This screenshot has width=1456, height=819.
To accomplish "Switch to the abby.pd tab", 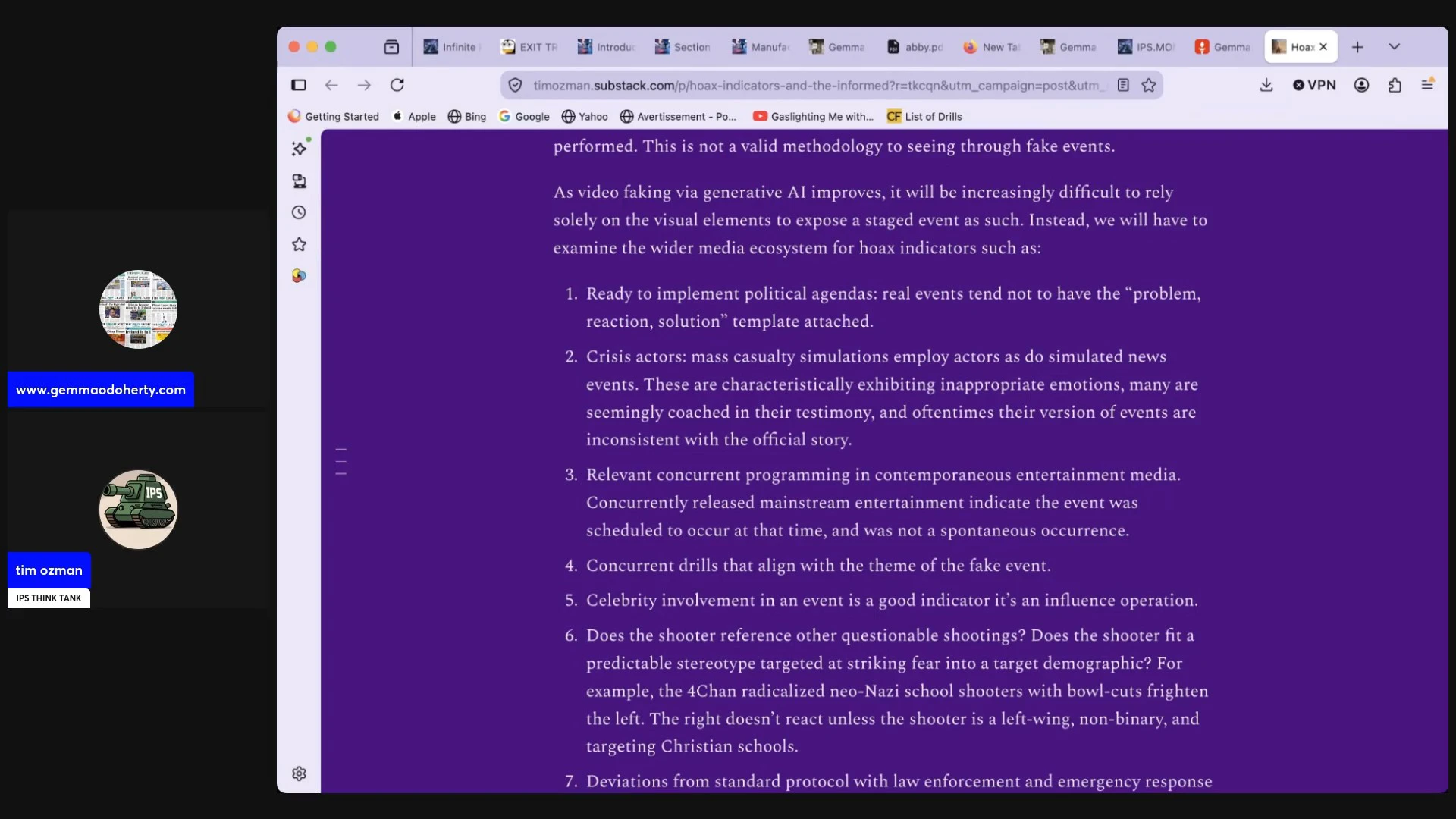I will point(915,47).
